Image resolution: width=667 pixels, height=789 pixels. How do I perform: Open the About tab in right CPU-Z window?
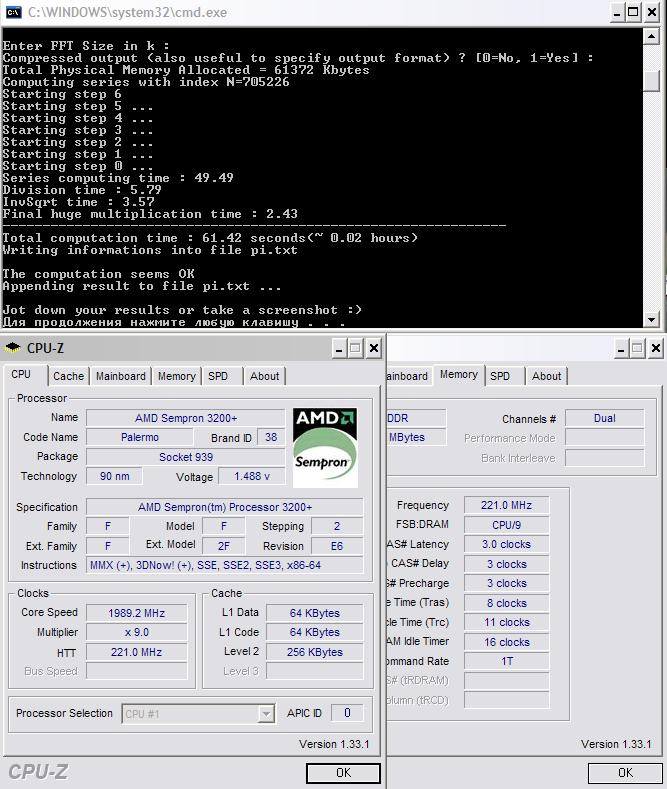click(x=546, y=376)
